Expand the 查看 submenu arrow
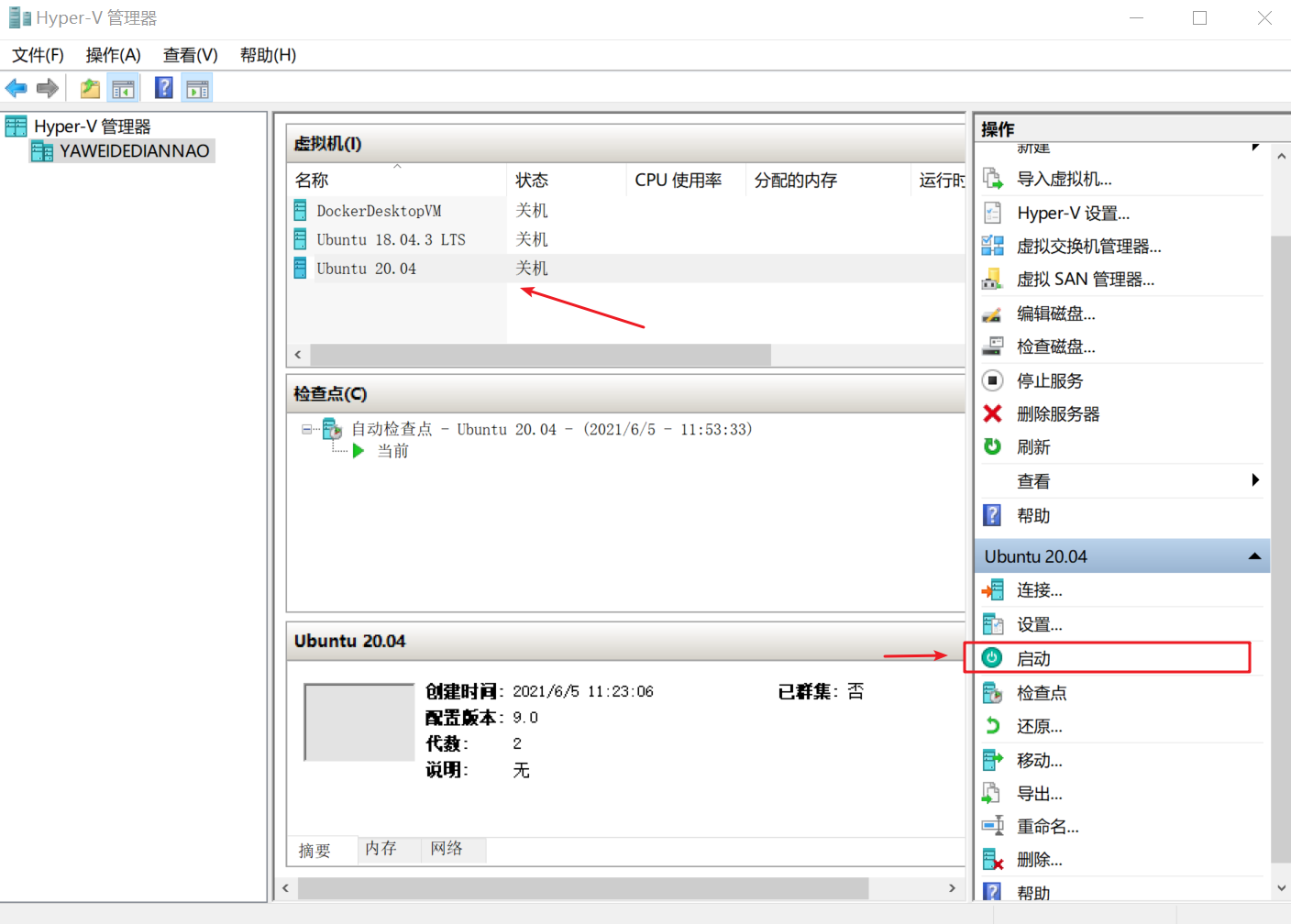This screenshot has width=1291, height=924. [1255, 480]
